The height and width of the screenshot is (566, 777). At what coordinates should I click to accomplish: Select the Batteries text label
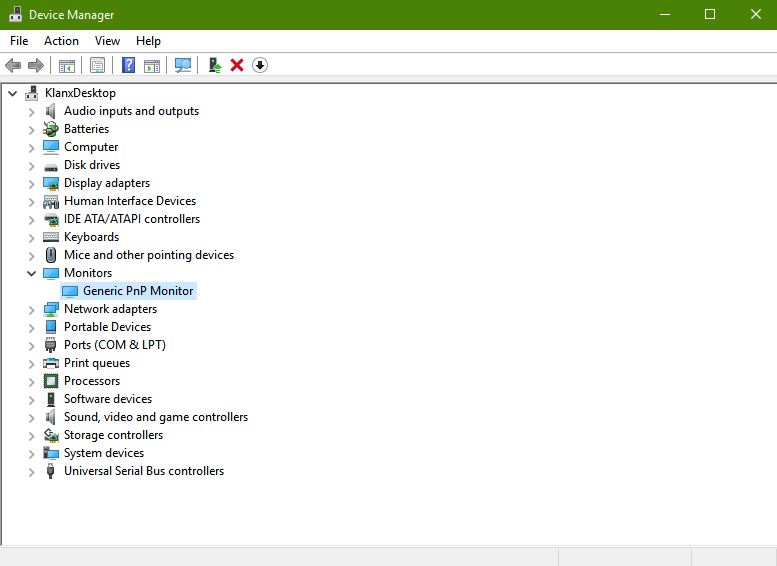[86, 129]
